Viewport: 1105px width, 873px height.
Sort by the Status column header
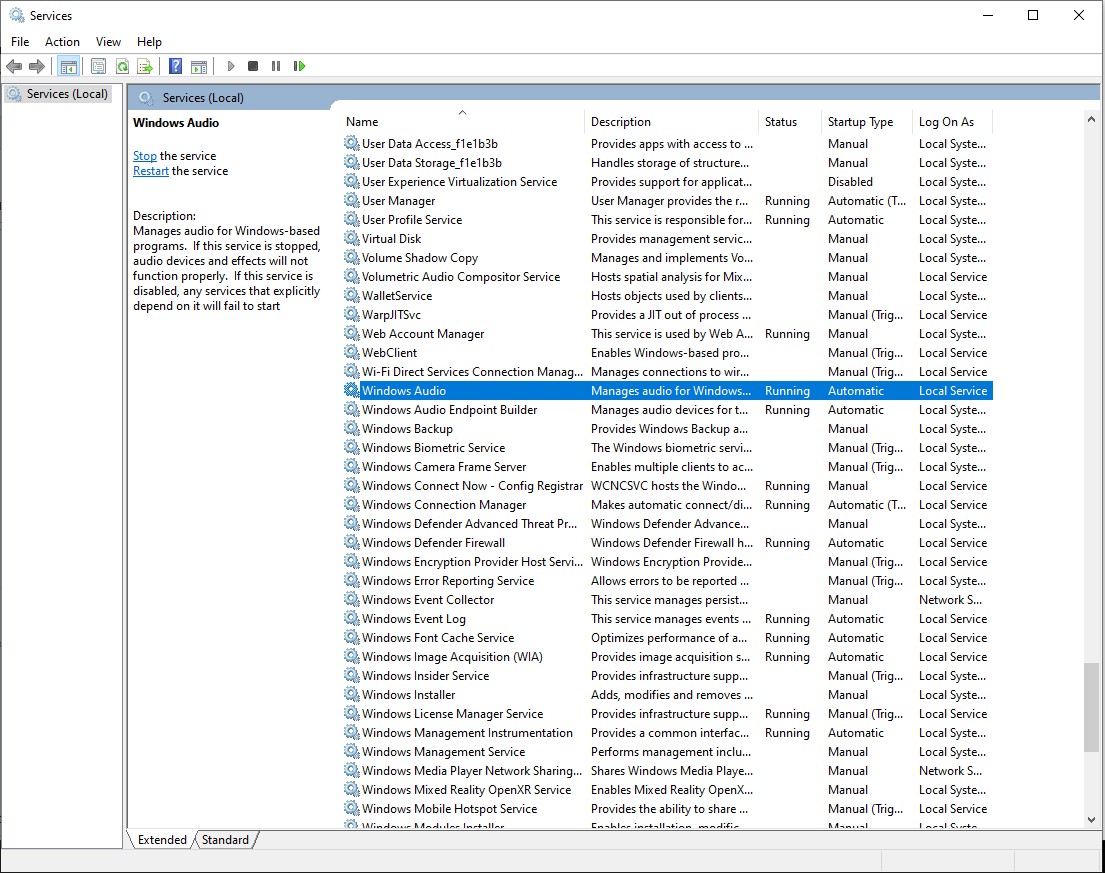(790, 122)
